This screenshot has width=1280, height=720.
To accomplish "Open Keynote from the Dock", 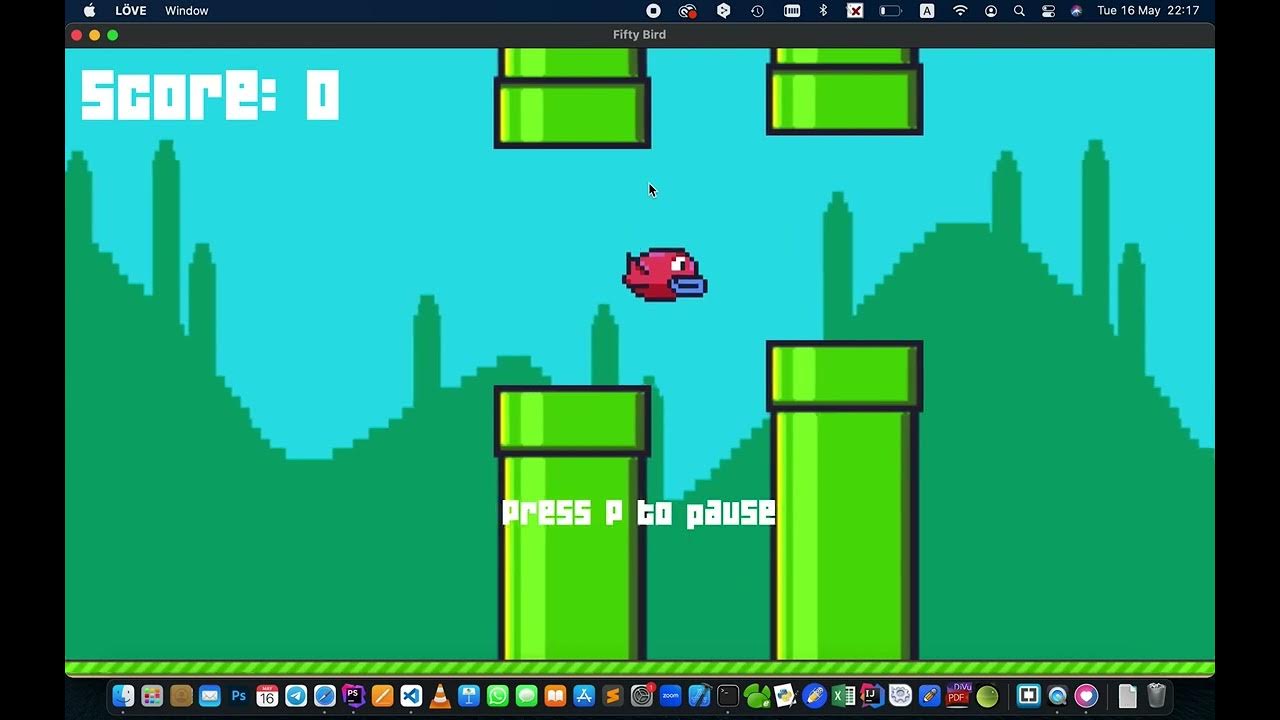I will point(469,695).
